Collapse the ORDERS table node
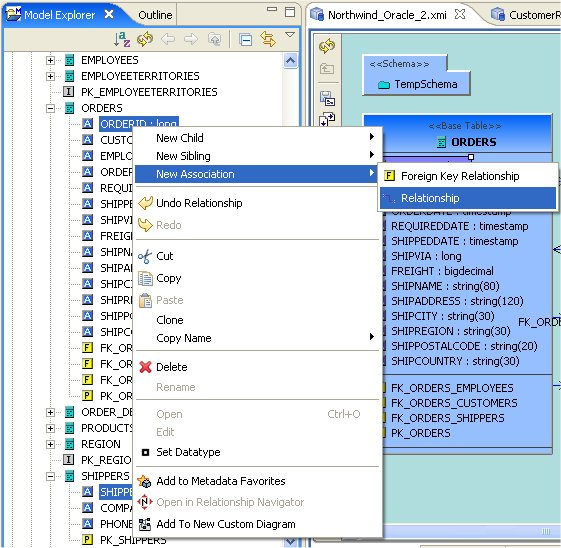This screenshot has width=561, height=548. click(50, 108)
